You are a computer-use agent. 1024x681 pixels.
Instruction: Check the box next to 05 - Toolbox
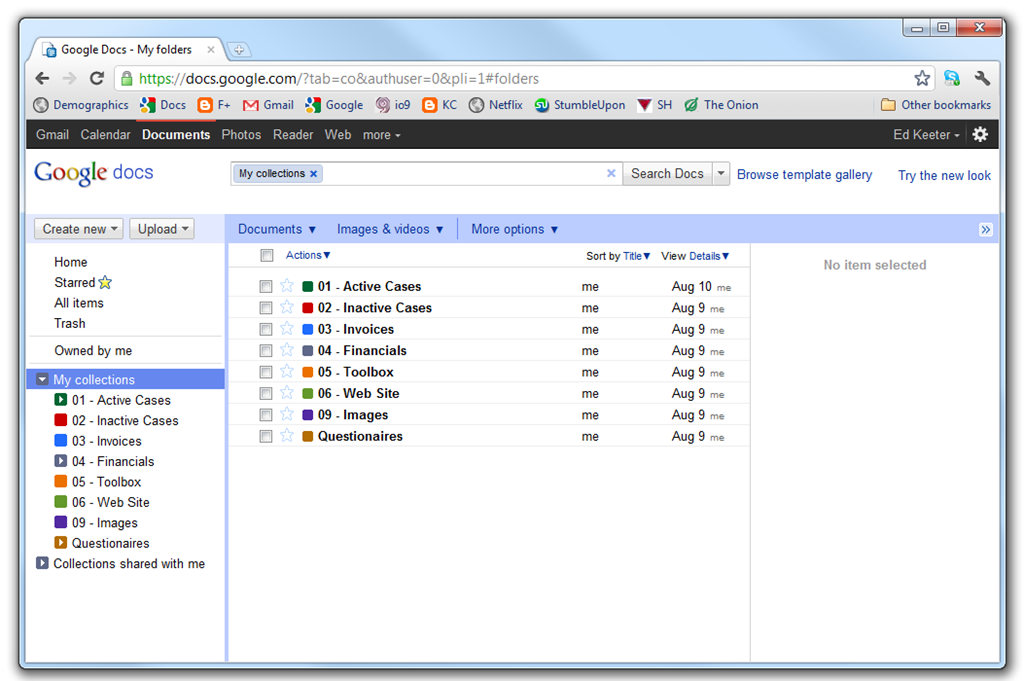tap(266, 372)
